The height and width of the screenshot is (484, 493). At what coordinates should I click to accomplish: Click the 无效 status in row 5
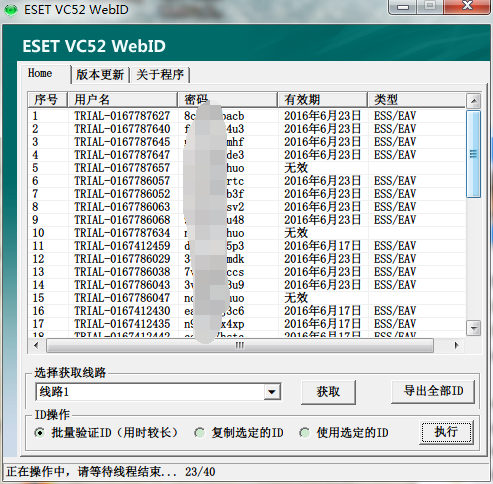pyautogui.click(x=296, y=168)
